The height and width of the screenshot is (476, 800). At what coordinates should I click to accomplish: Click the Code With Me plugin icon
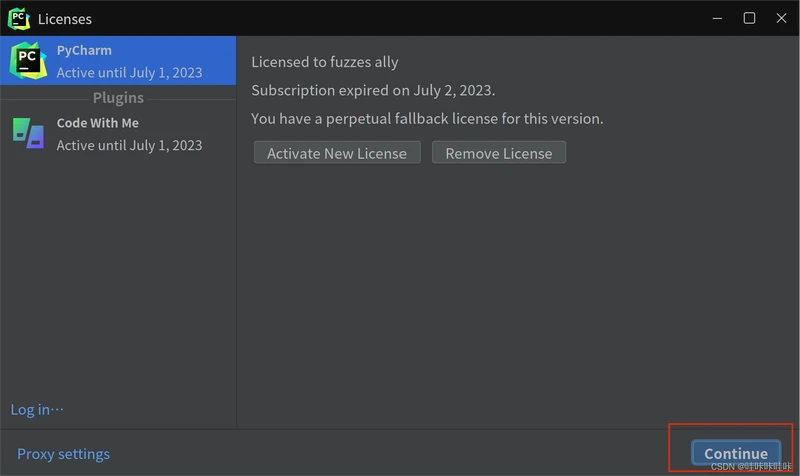[28, 133]
